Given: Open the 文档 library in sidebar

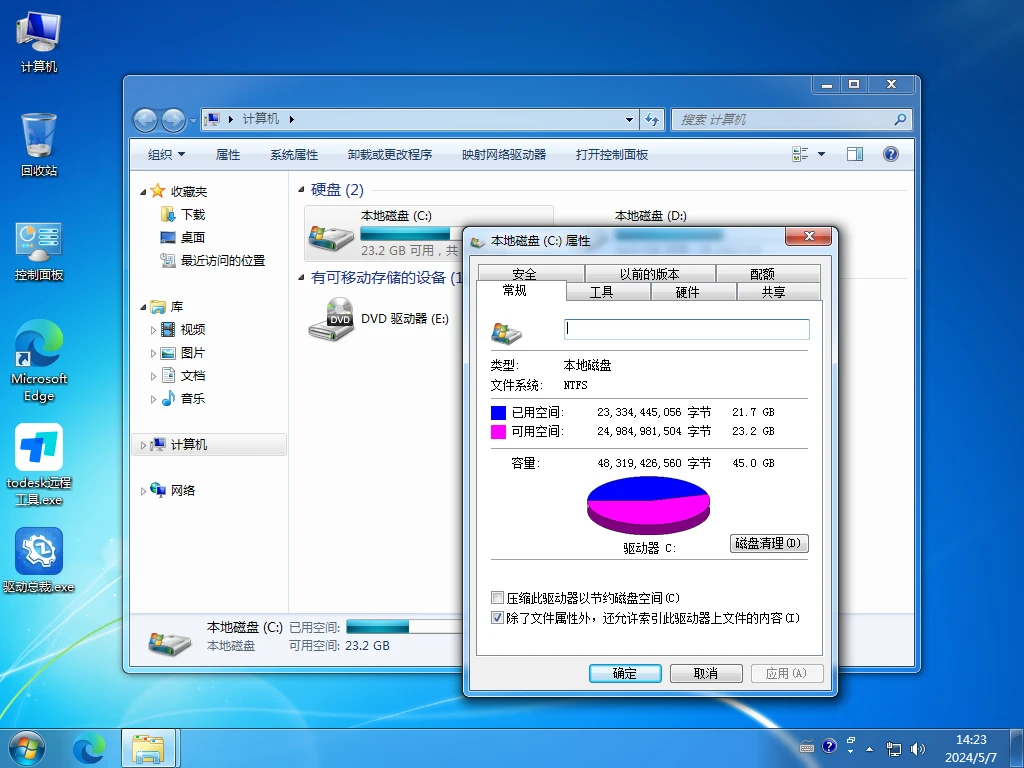Looking at the screenshot, I should tap(193, 376).
